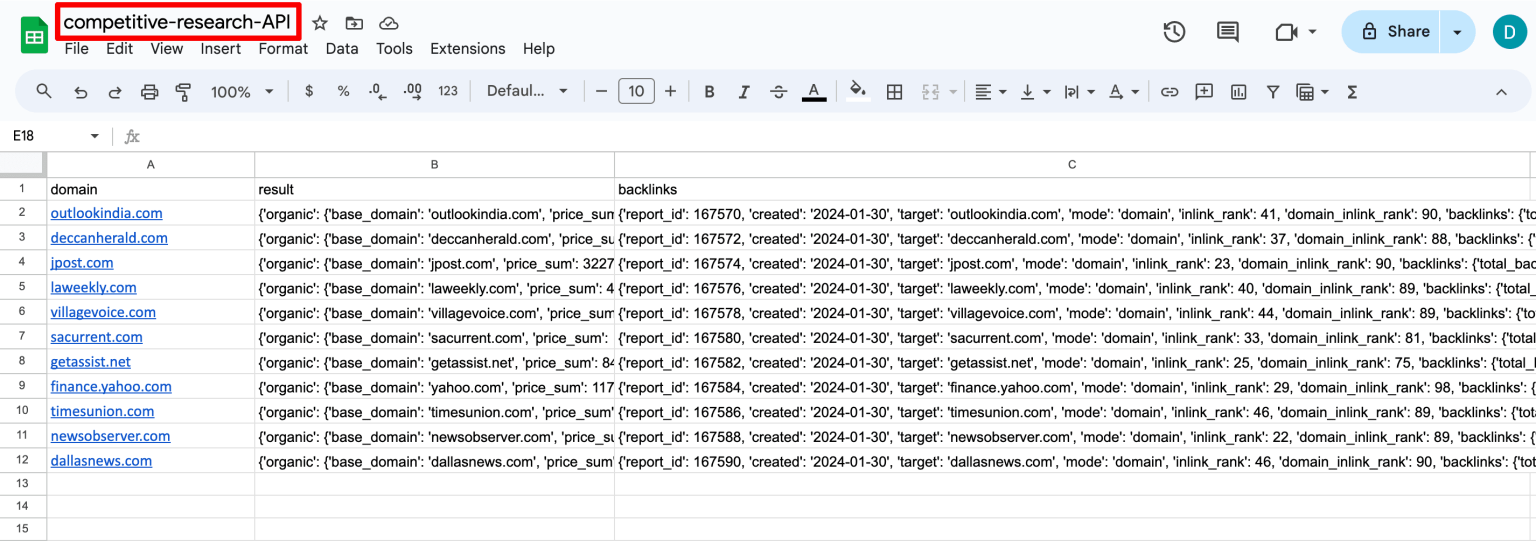
Task: Click the Undo arrow
Action: click(x=81, y=92)
